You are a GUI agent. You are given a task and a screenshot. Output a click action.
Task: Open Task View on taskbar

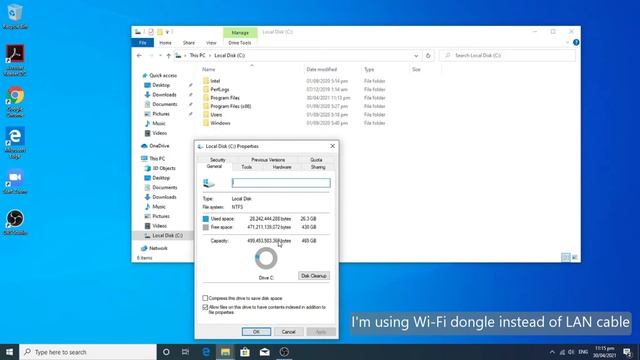click(x=185, y=352)
